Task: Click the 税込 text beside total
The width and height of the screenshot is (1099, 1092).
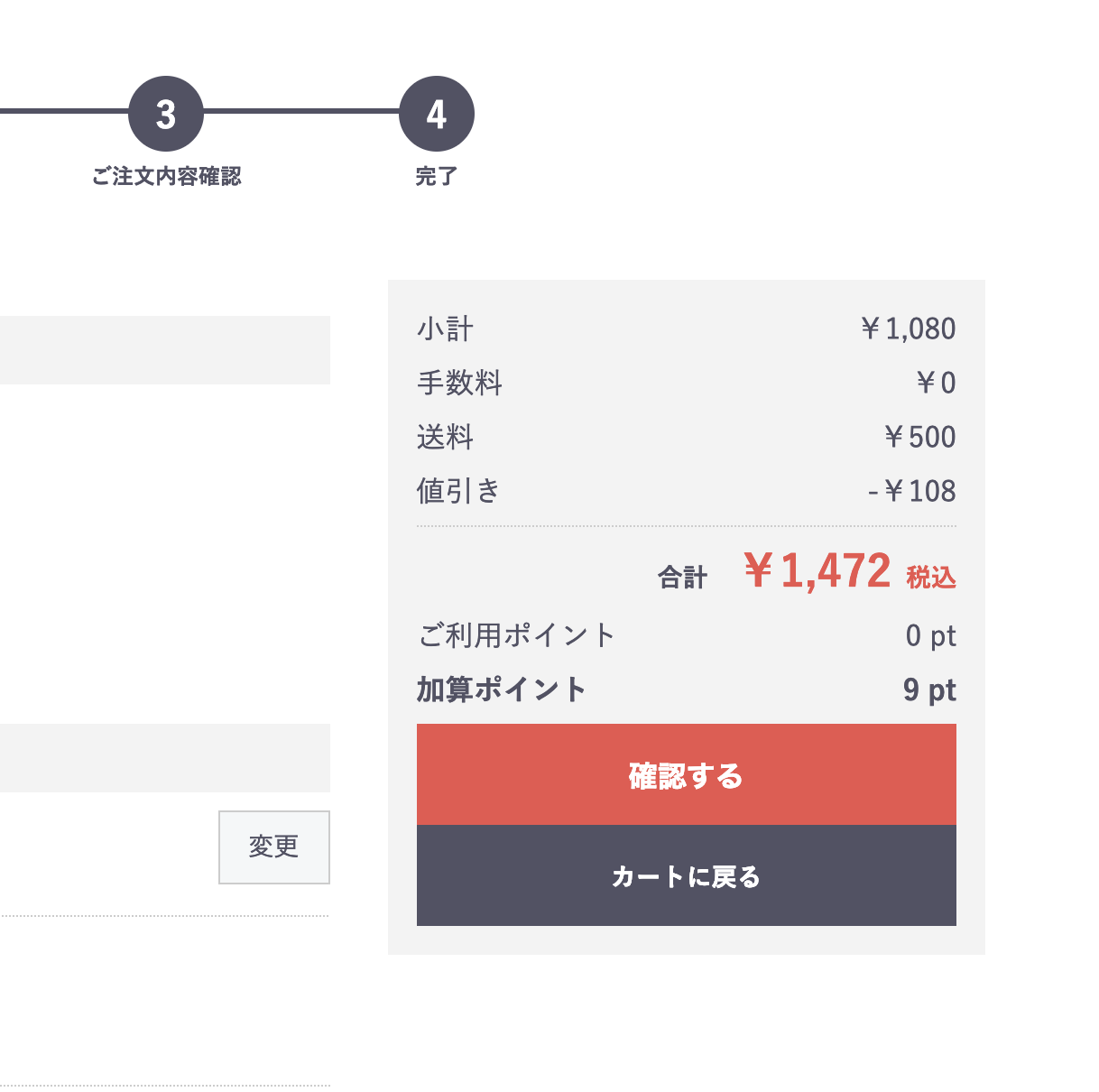Action: [x=931, y=577]
